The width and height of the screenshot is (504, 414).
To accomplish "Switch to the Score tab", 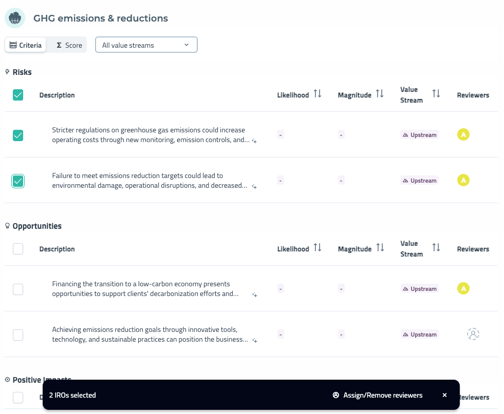I will [x=69, y=45].
